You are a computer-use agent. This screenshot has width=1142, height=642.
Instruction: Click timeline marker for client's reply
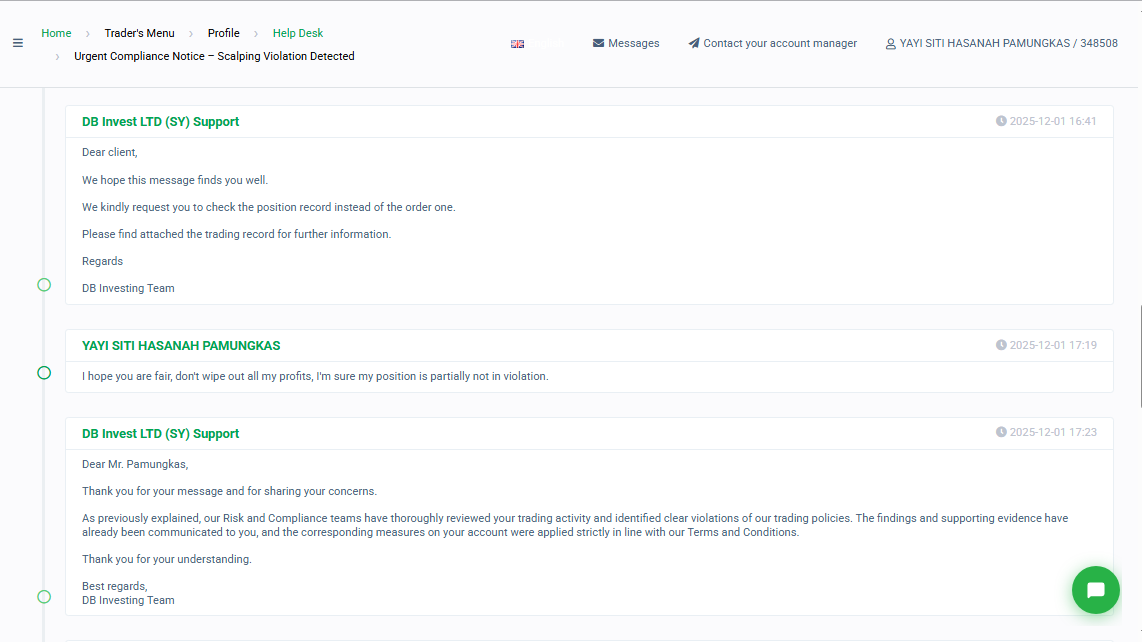[x=44, y=373]
